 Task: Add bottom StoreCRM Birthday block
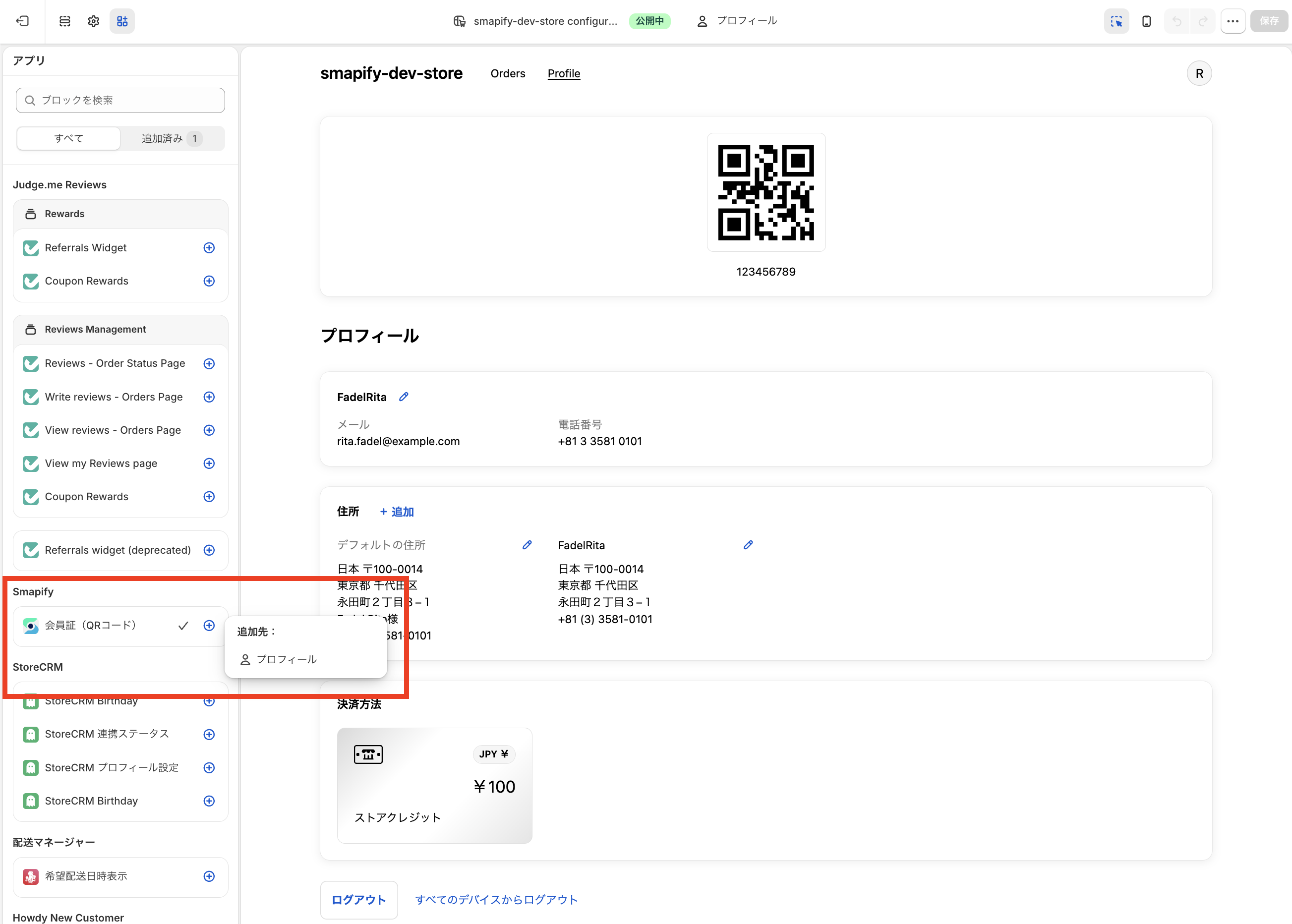(x=209, y=801)
